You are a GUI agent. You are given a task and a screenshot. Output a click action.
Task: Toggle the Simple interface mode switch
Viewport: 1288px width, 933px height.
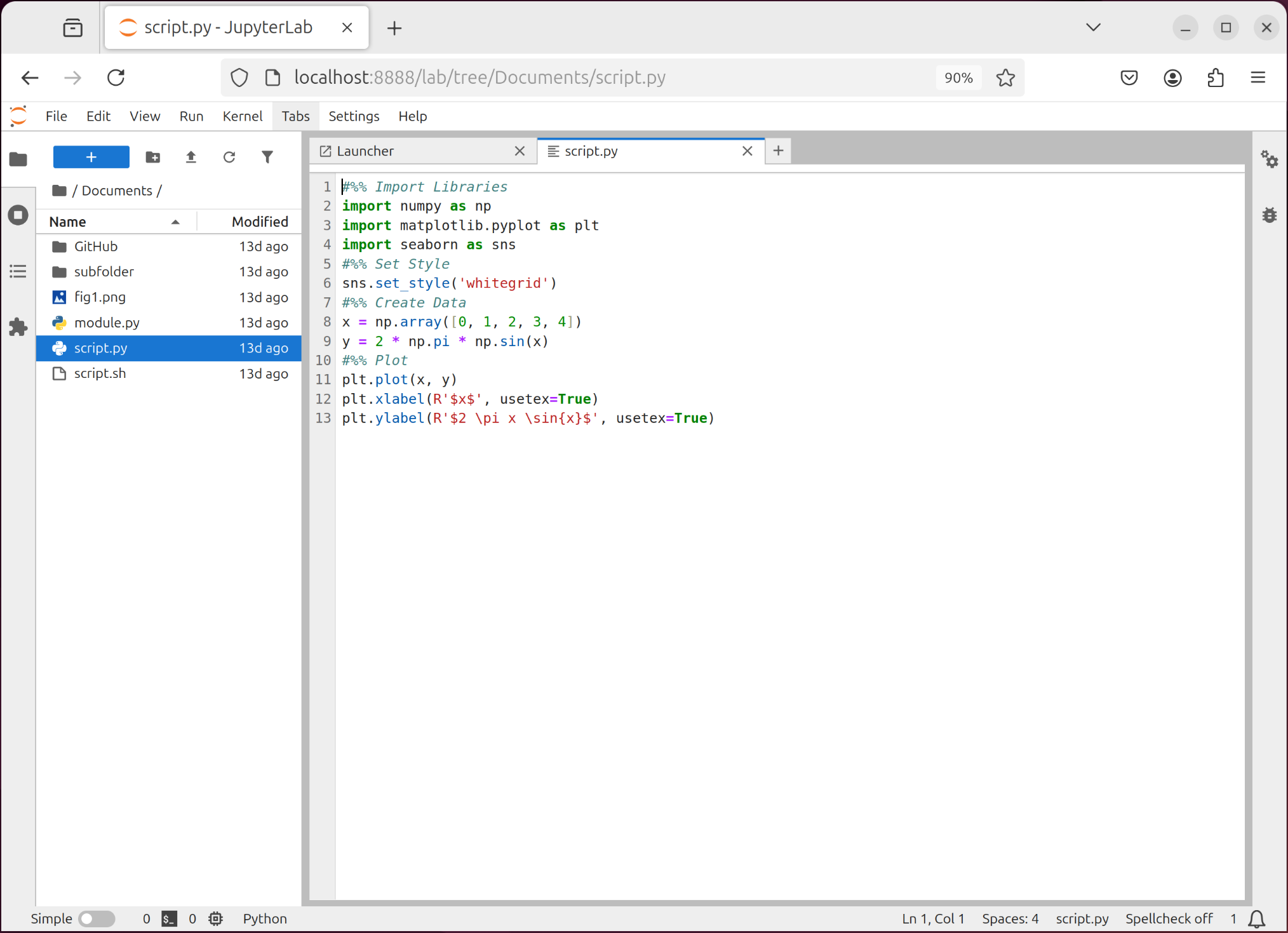pos(97,918)
